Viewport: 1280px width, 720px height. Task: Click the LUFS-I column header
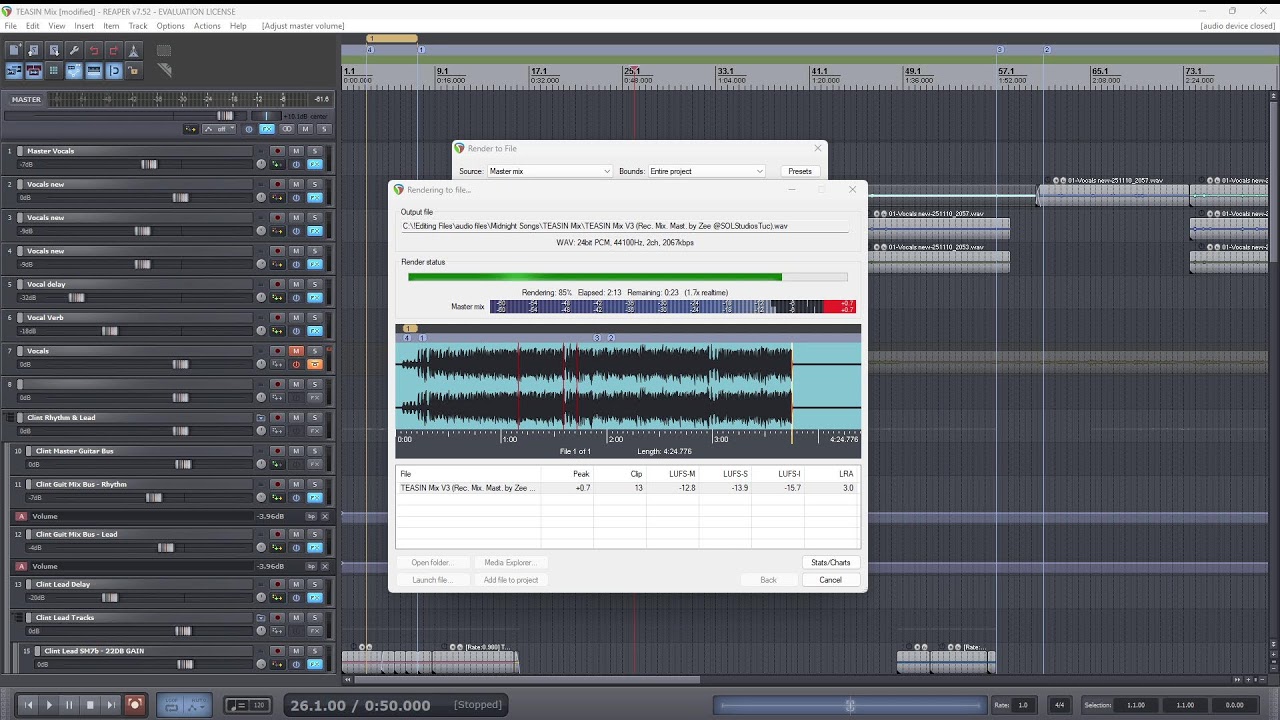tap(789, 474)
